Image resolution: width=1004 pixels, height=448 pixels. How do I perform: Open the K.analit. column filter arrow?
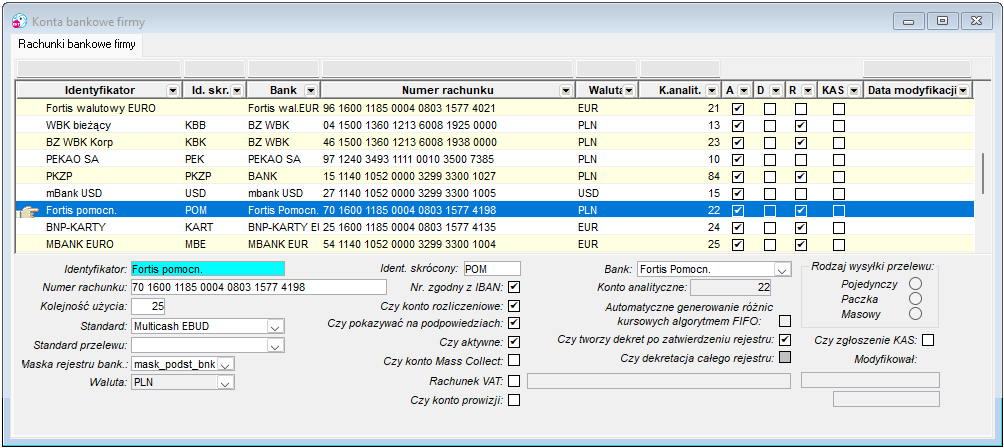point(712,90)
